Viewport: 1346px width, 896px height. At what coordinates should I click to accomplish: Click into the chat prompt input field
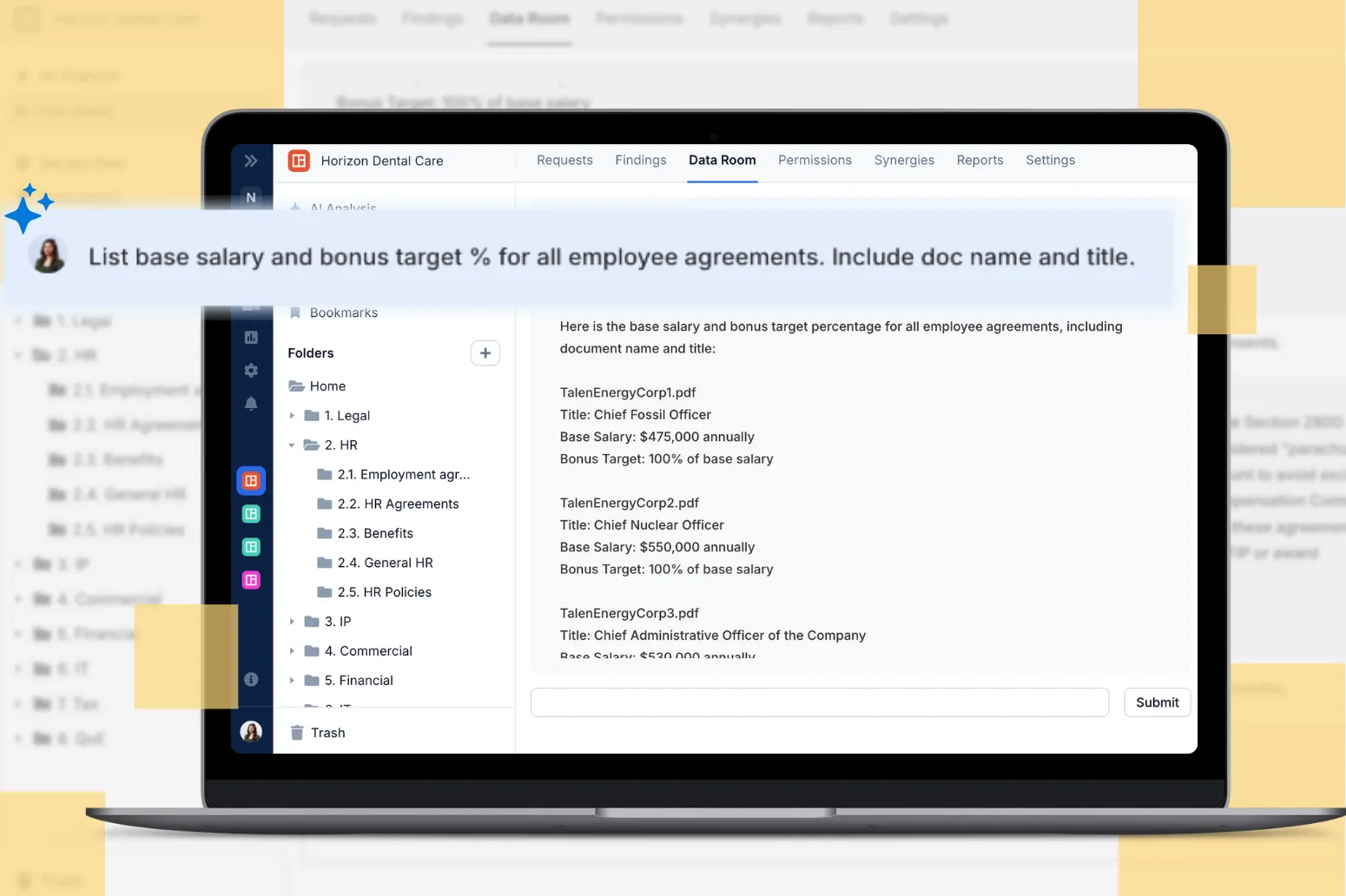tap(820, 702)
